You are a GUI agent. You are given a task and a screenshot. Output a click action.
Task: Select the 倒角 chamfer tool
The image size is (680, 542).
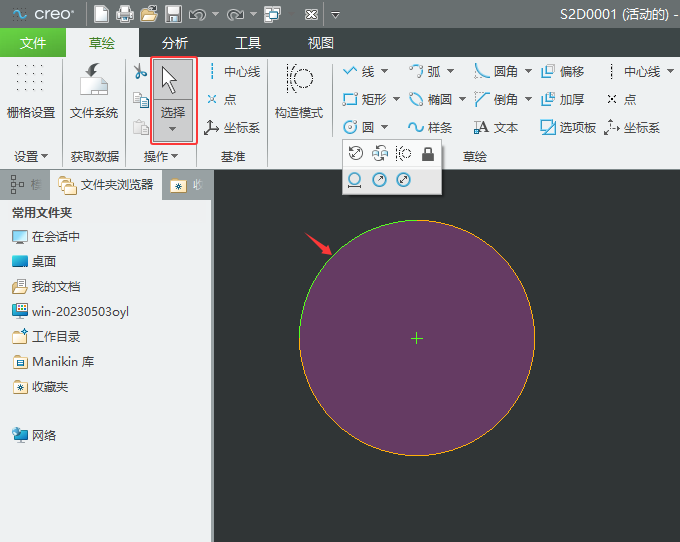coord(496,100)
